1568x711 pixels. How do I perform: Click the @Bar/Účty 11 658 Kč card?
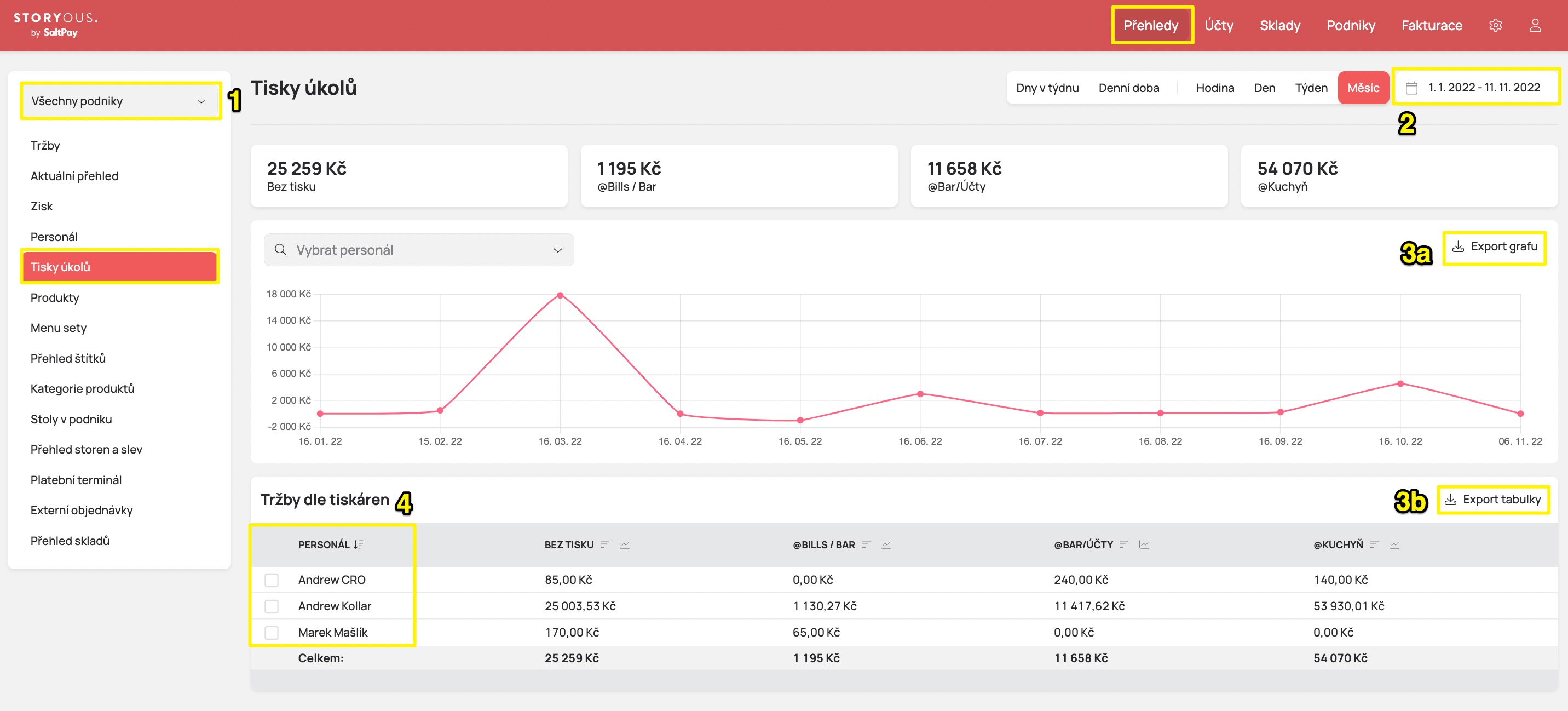pos(1069,176)
